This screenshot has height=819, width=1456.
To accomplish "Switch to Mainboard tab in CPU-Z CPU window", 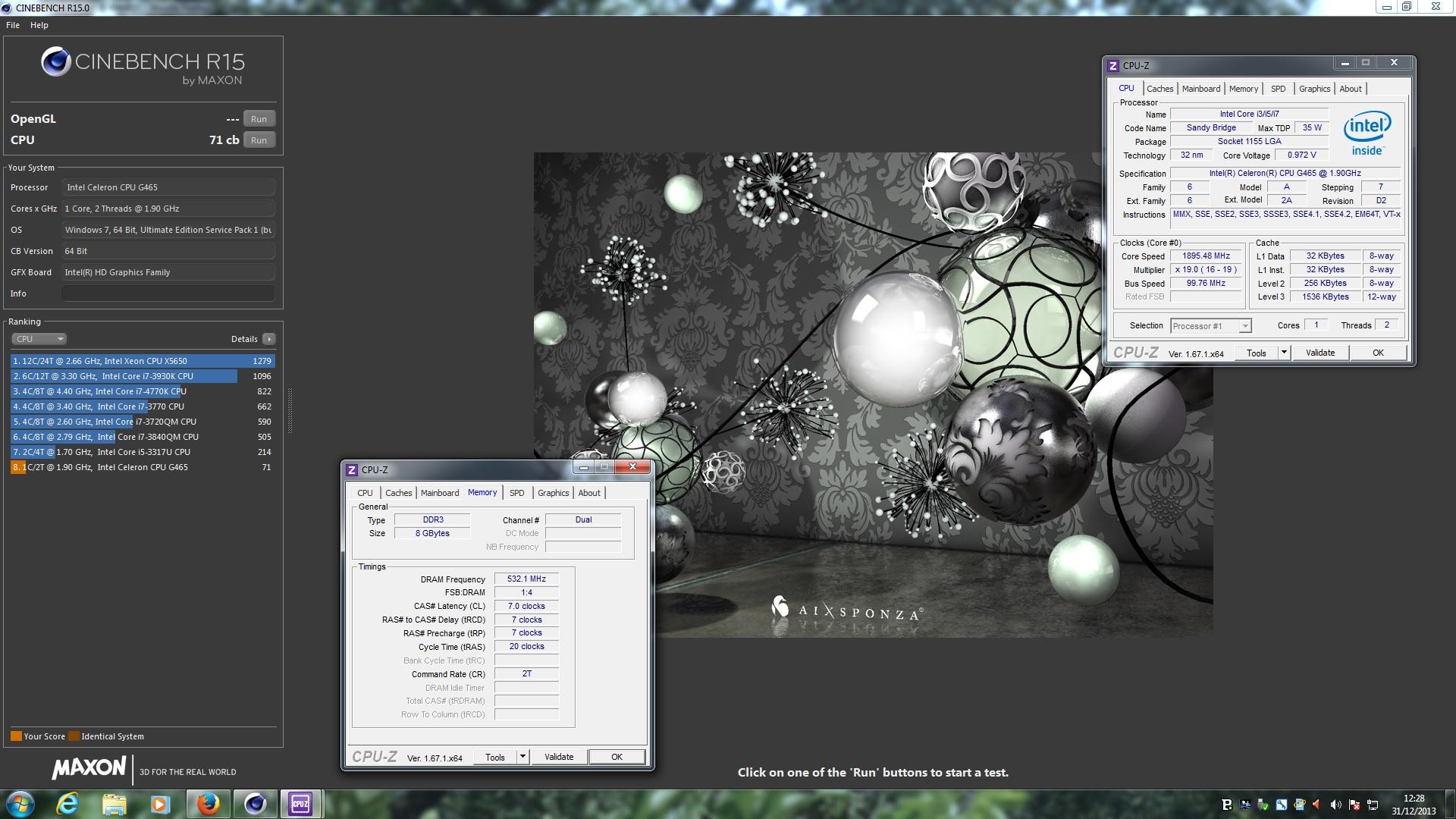I will point(1201,89).
